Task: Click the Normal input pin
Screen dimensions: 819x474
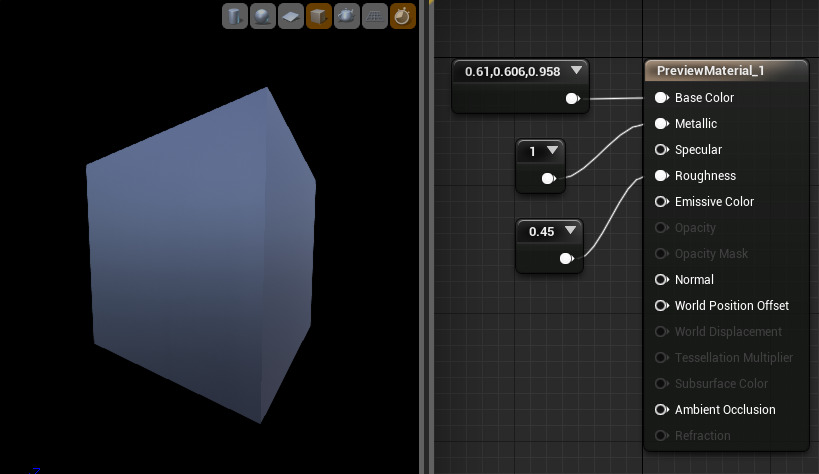Action: point(662,280)
